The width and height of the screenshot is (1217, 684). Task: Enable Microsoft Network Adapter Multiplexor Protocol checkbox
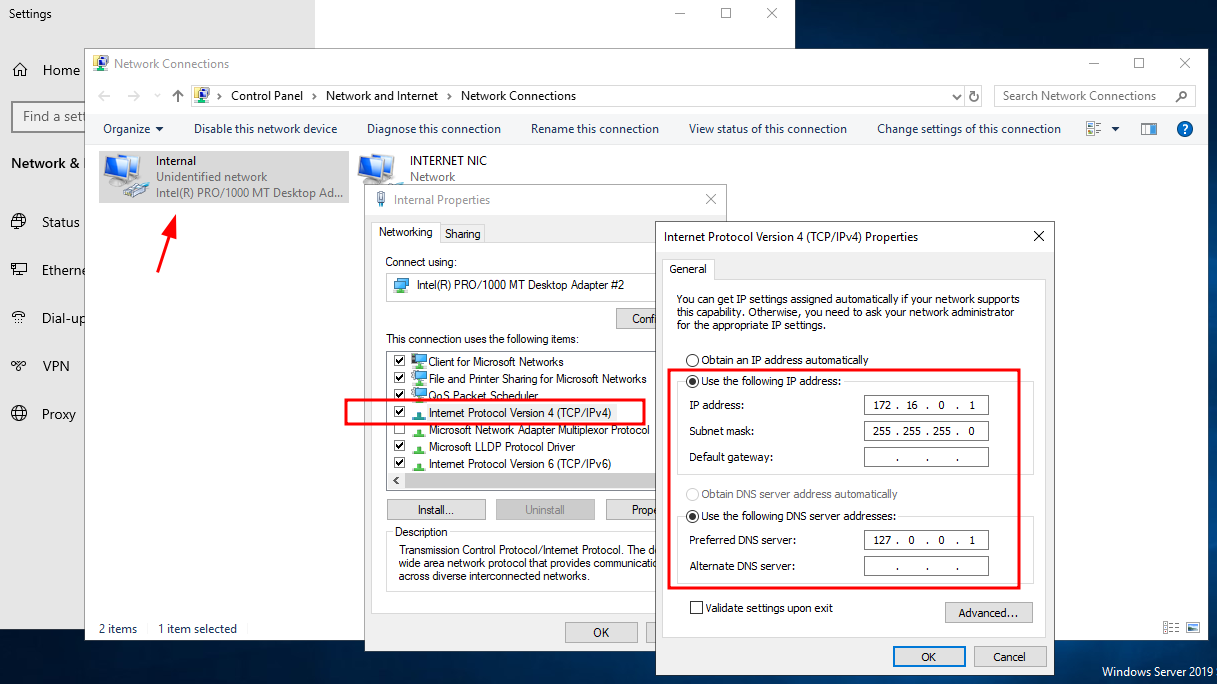tap(400, 429)
